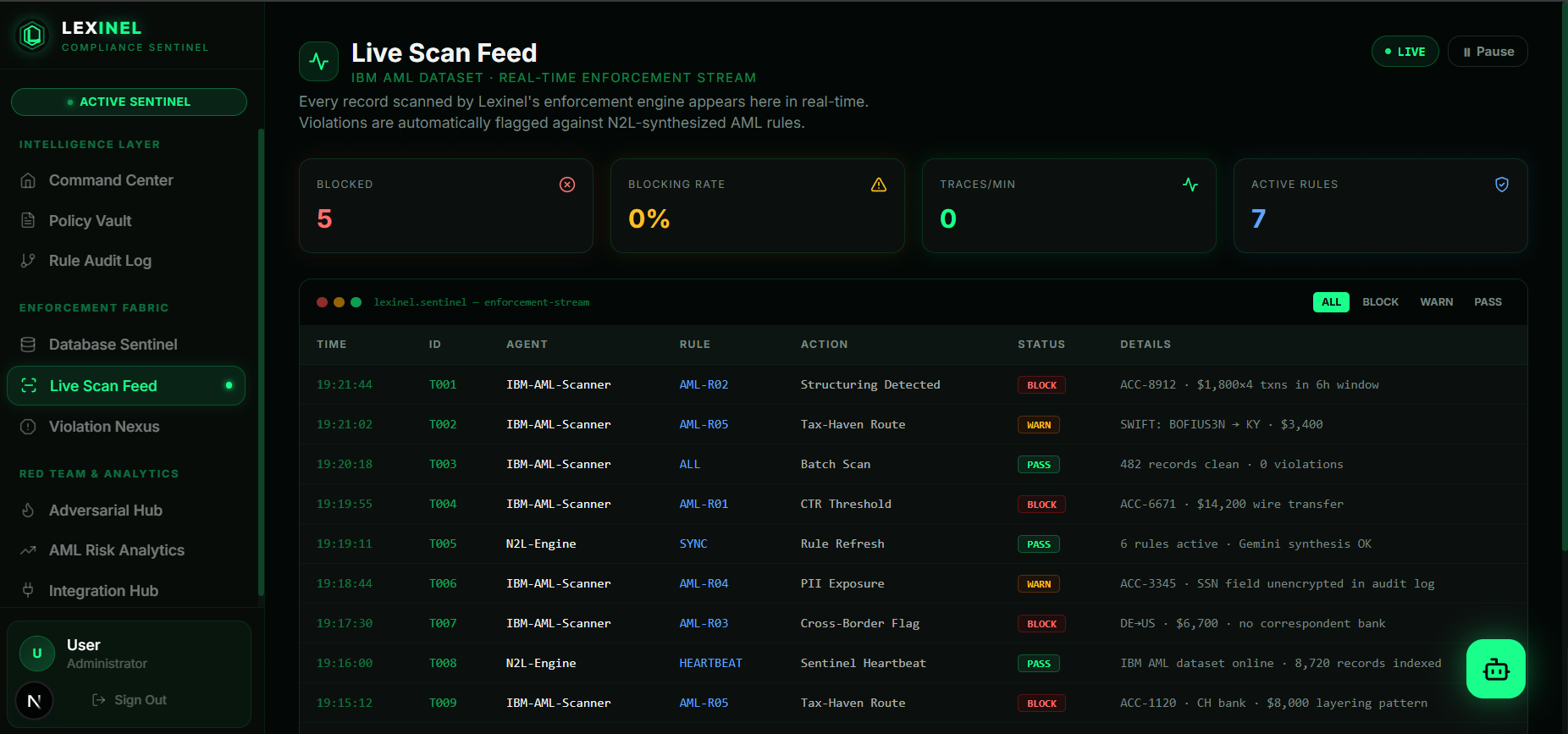Pause the live enforcement stream

click(1488, 52)
